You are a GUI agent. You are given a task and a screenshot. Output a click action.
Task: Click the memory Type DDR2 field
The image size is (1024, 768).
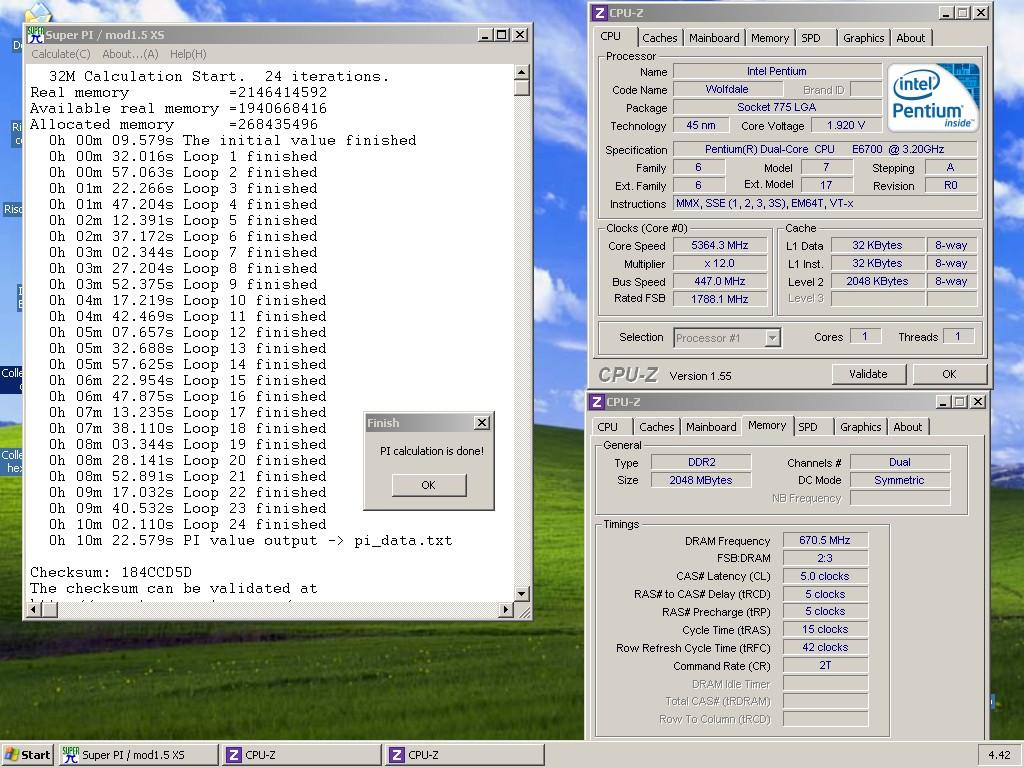[x=701, y=462]
